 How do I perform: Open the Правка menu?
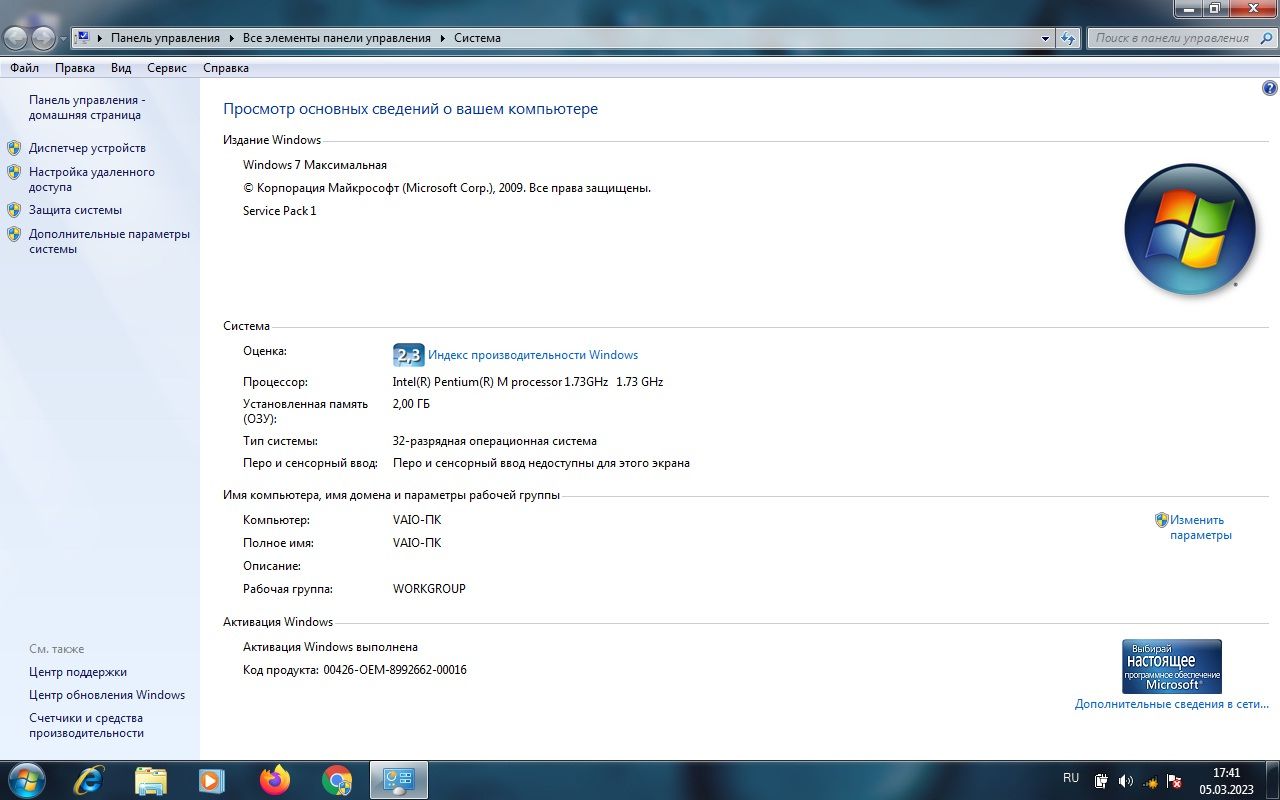[75, 68]
